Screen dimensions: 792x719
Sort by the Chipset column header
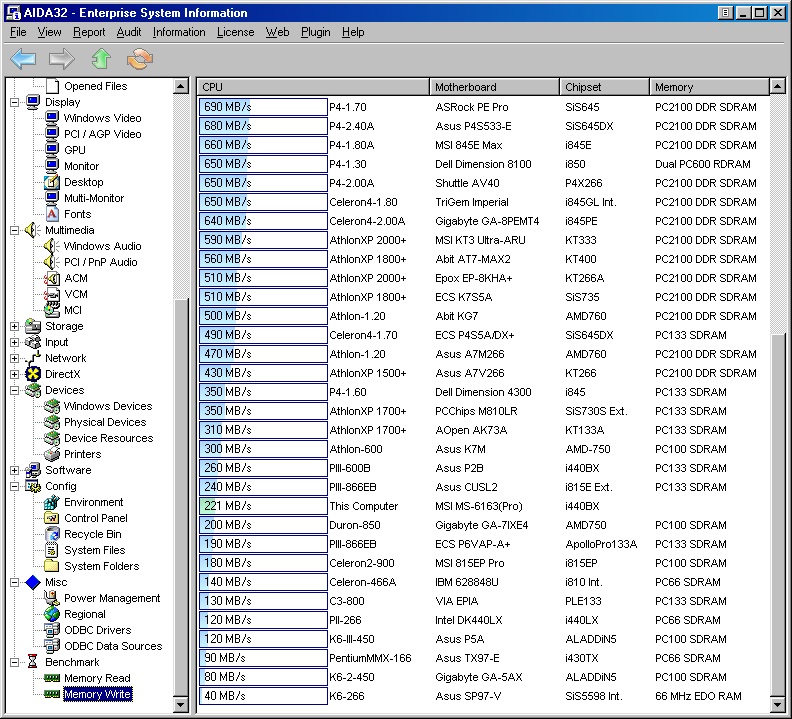[x=603, y=87]
